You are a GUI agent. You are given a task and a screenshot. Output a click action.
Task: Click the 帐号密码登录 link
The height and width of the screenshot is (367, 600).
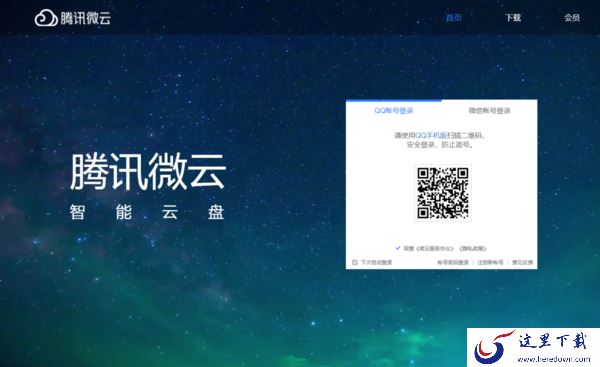(453, 262)
